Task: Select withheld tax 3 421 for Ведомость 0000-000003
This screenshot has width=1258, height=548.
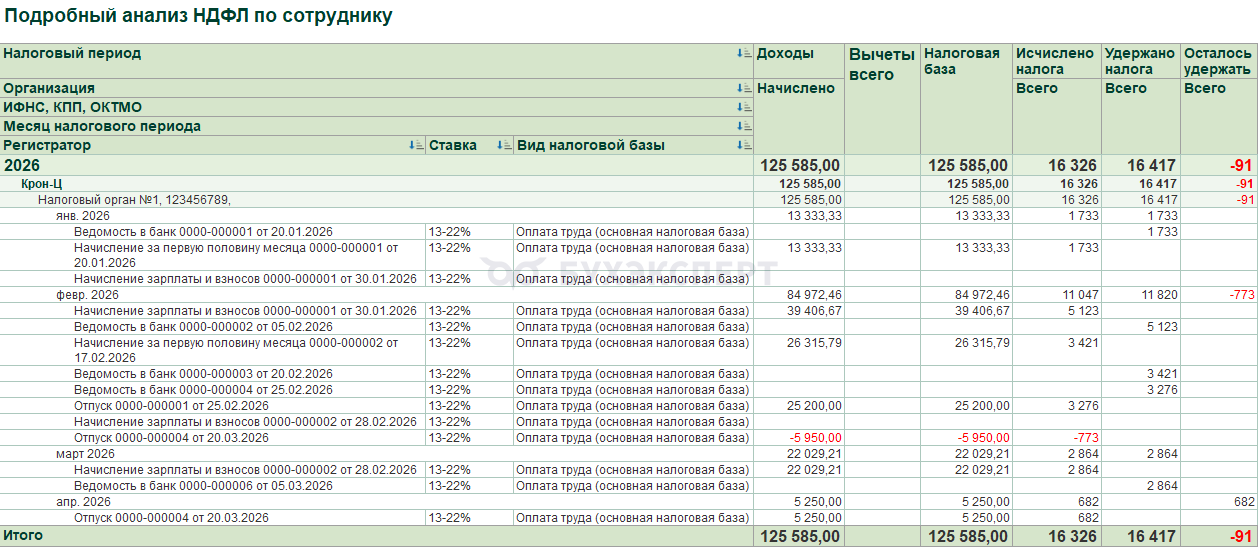Action: (1162, 374)
